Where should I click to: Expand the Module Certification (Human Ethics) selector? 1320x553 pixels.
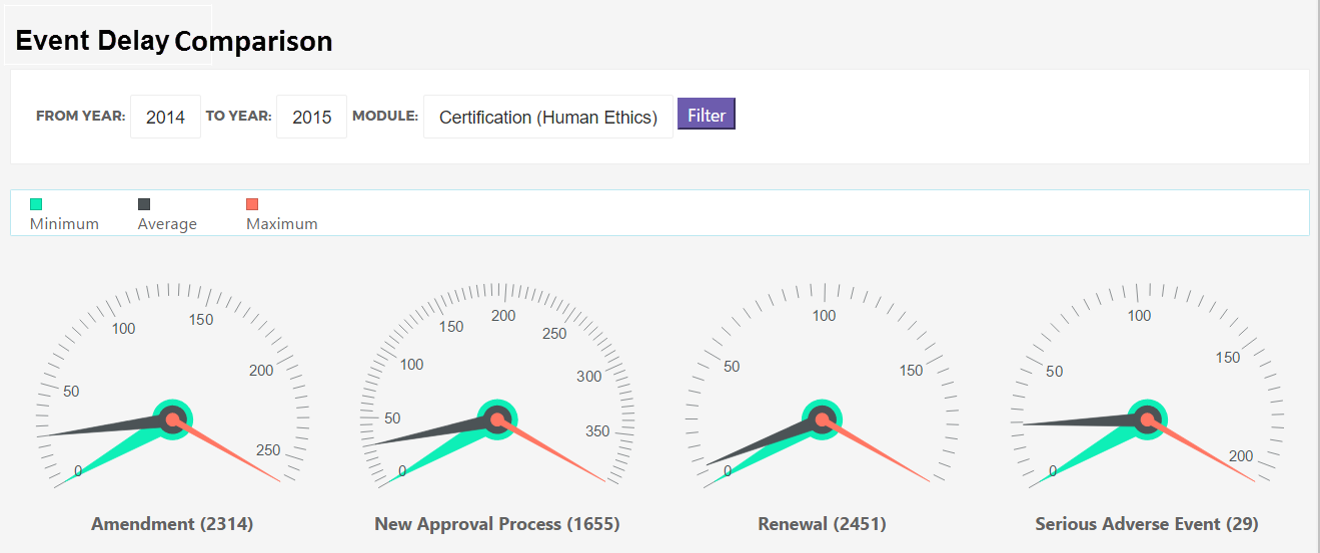point(548,117)
